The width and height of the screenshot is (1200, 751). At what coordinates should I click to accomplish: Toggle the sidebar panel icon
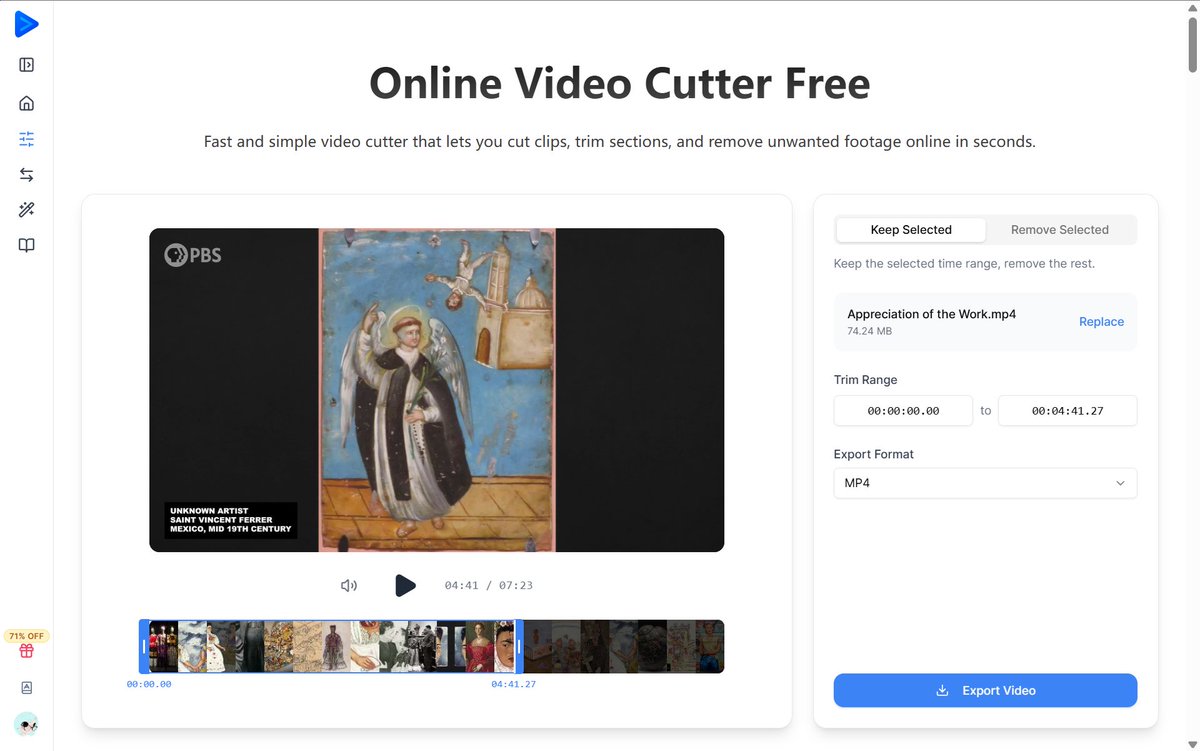click(27, 65)
